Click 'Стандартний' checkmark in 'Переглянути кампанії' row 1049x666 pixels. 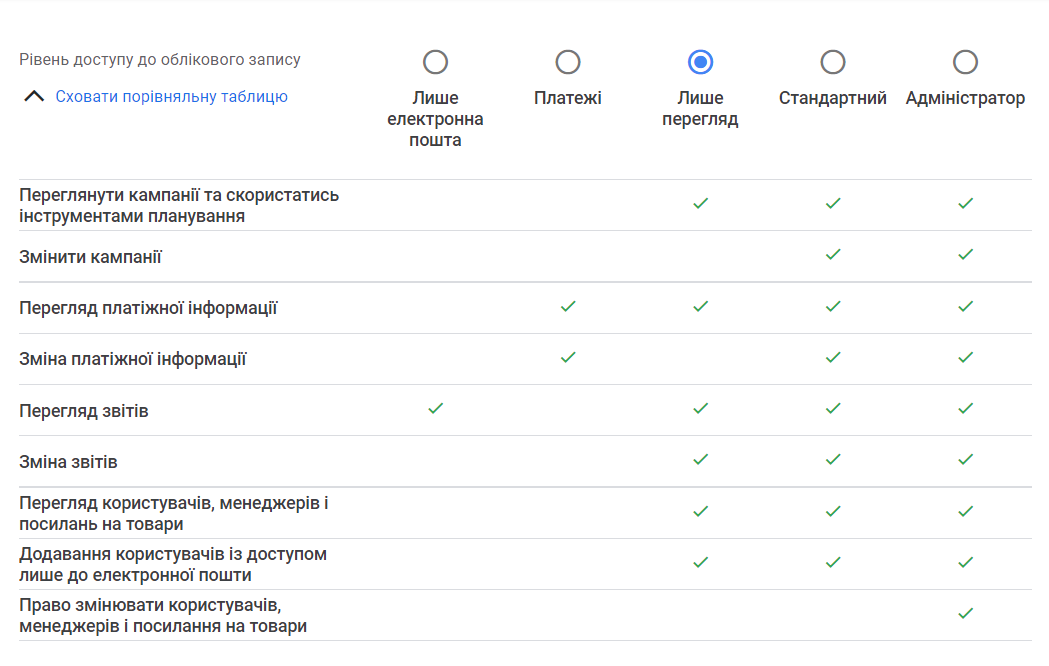[833, 203]
